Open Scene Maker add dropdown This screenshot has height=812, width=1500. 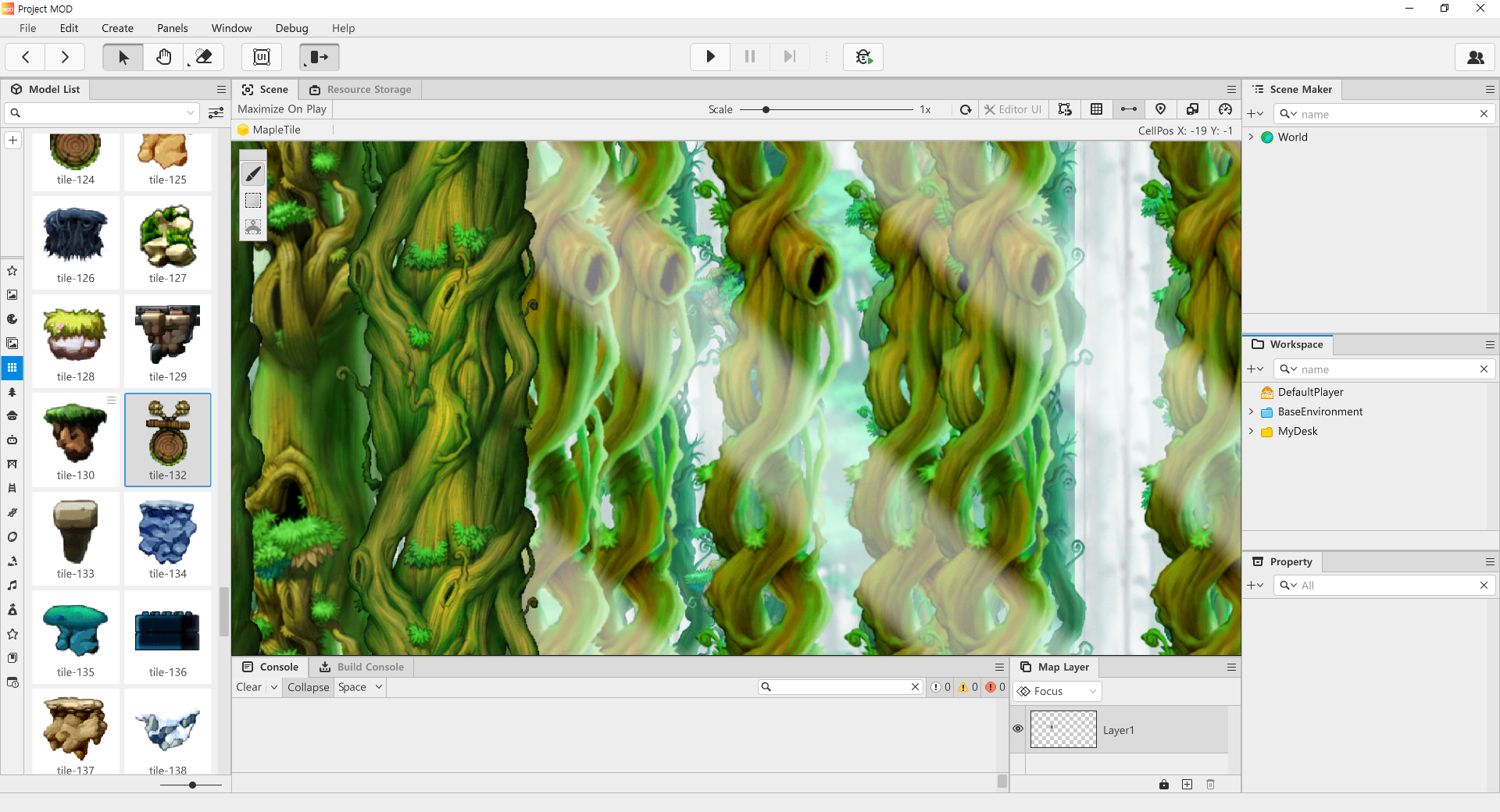(1255, 114)
